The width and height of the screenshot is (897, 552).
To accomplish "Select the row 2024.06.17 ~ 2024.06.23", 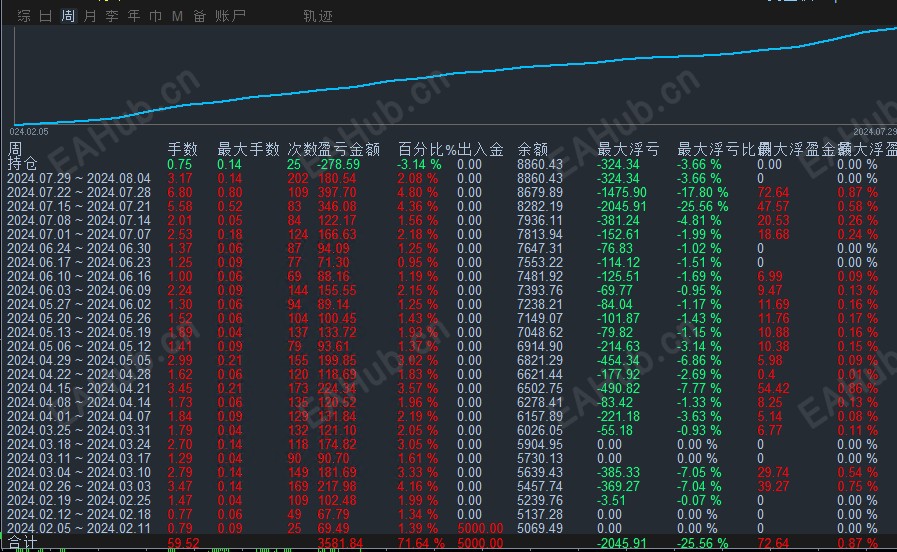I will coord(448,263).
